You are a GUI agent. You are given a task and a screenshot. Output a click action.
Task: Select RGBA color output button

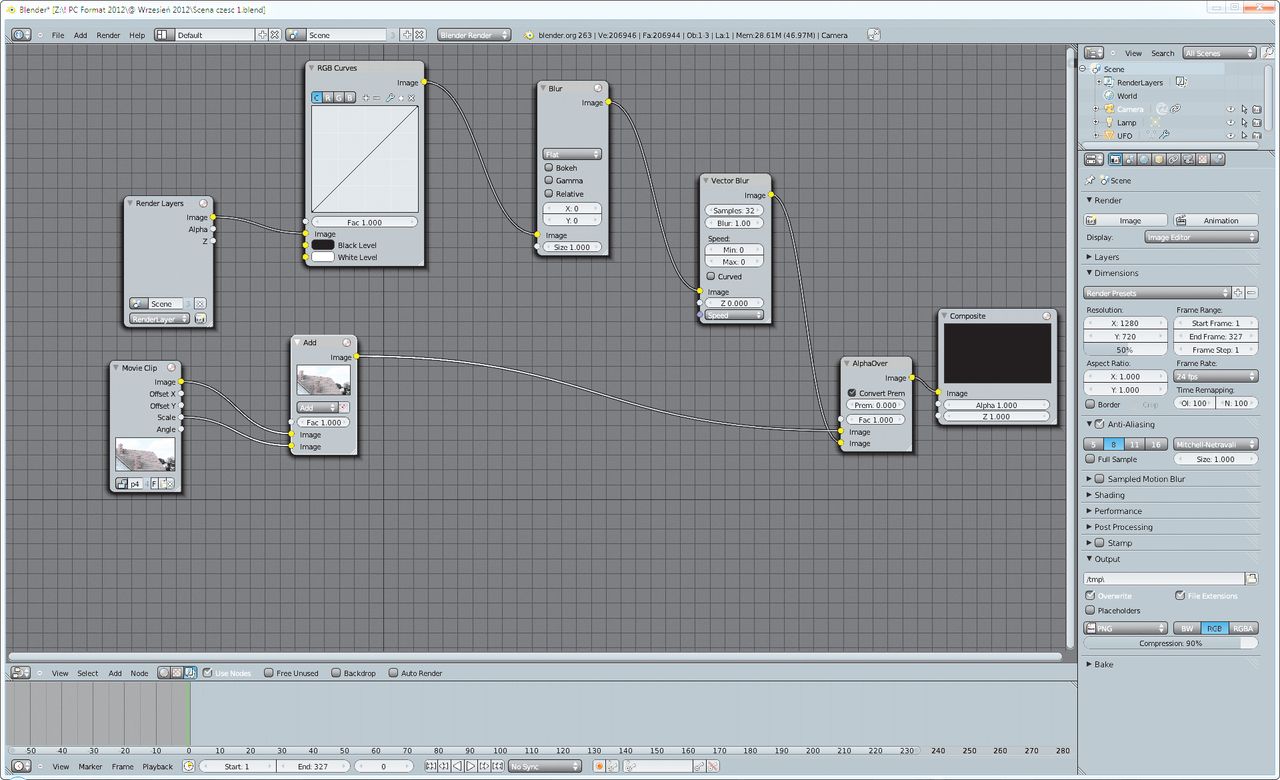(1243, 628)
